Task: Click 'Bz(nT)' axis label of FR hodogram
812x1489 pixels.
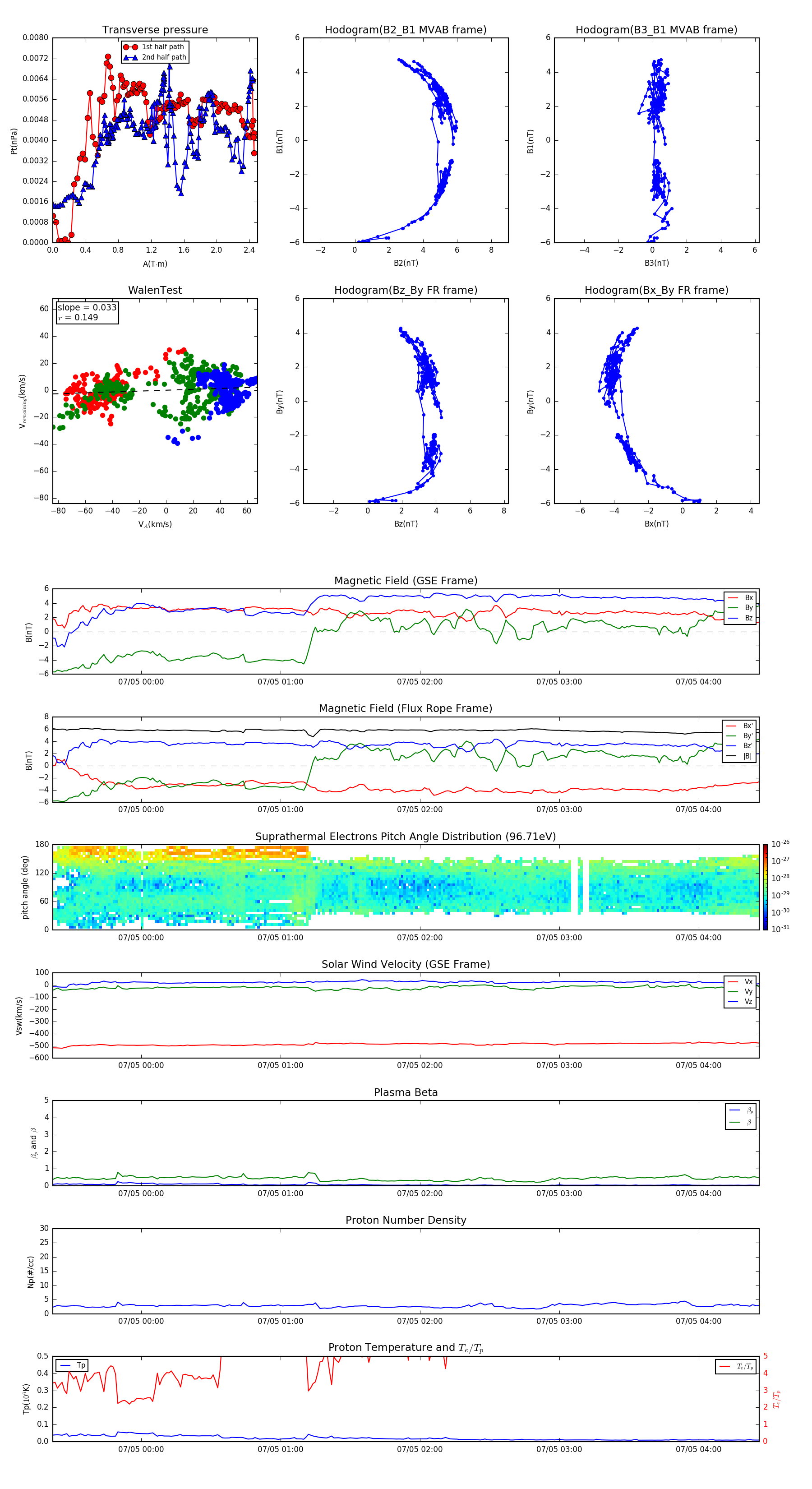Action: [x=406, y=524]
